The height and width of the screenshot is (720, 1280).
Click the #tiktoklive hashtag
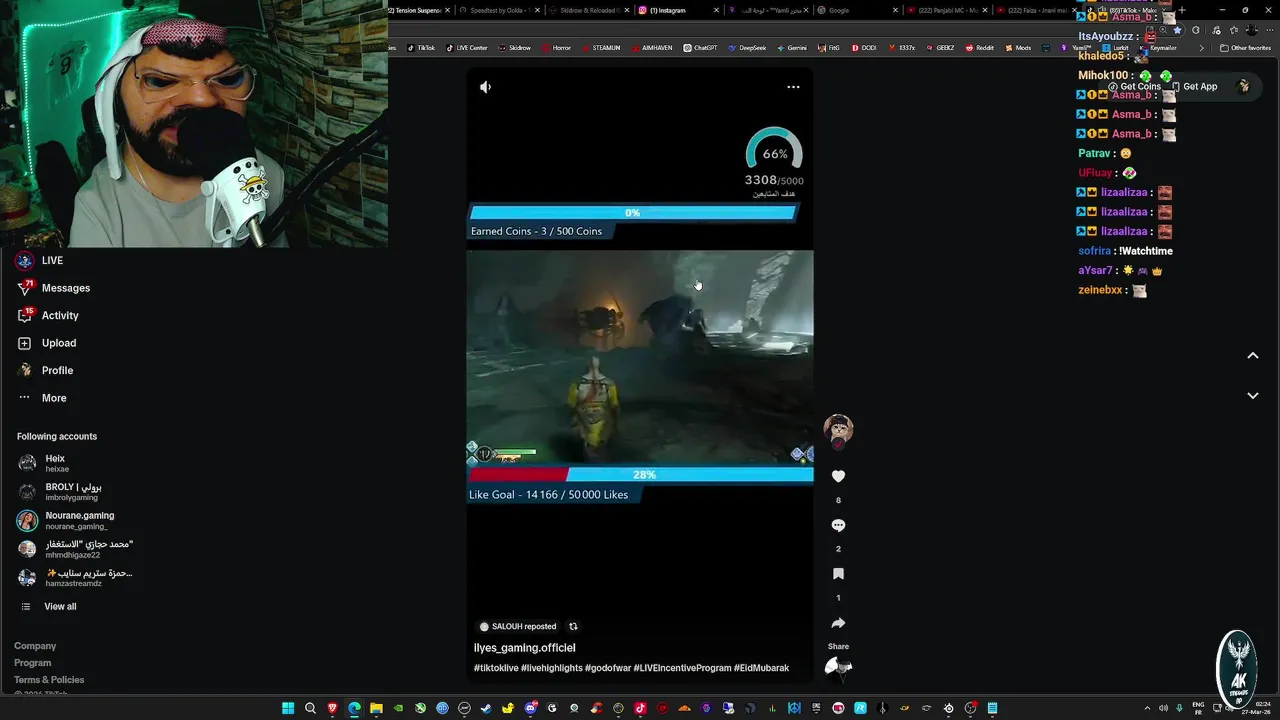click(496, 668)
